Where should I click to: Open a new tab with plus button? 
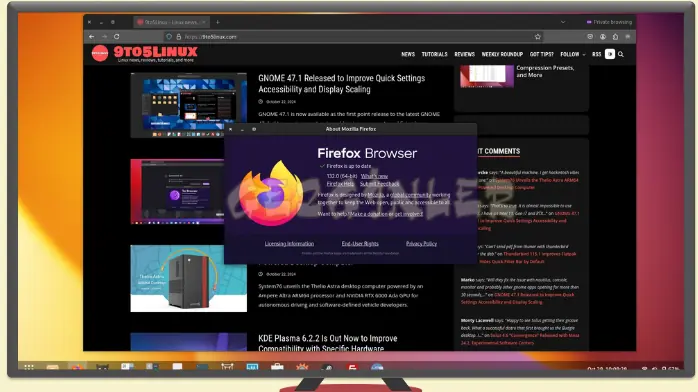[218, 22]
